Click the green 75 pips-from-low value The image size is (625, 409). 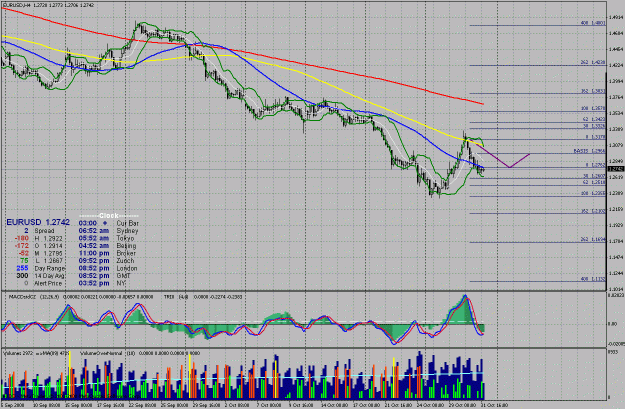click(x=24, y=261)
